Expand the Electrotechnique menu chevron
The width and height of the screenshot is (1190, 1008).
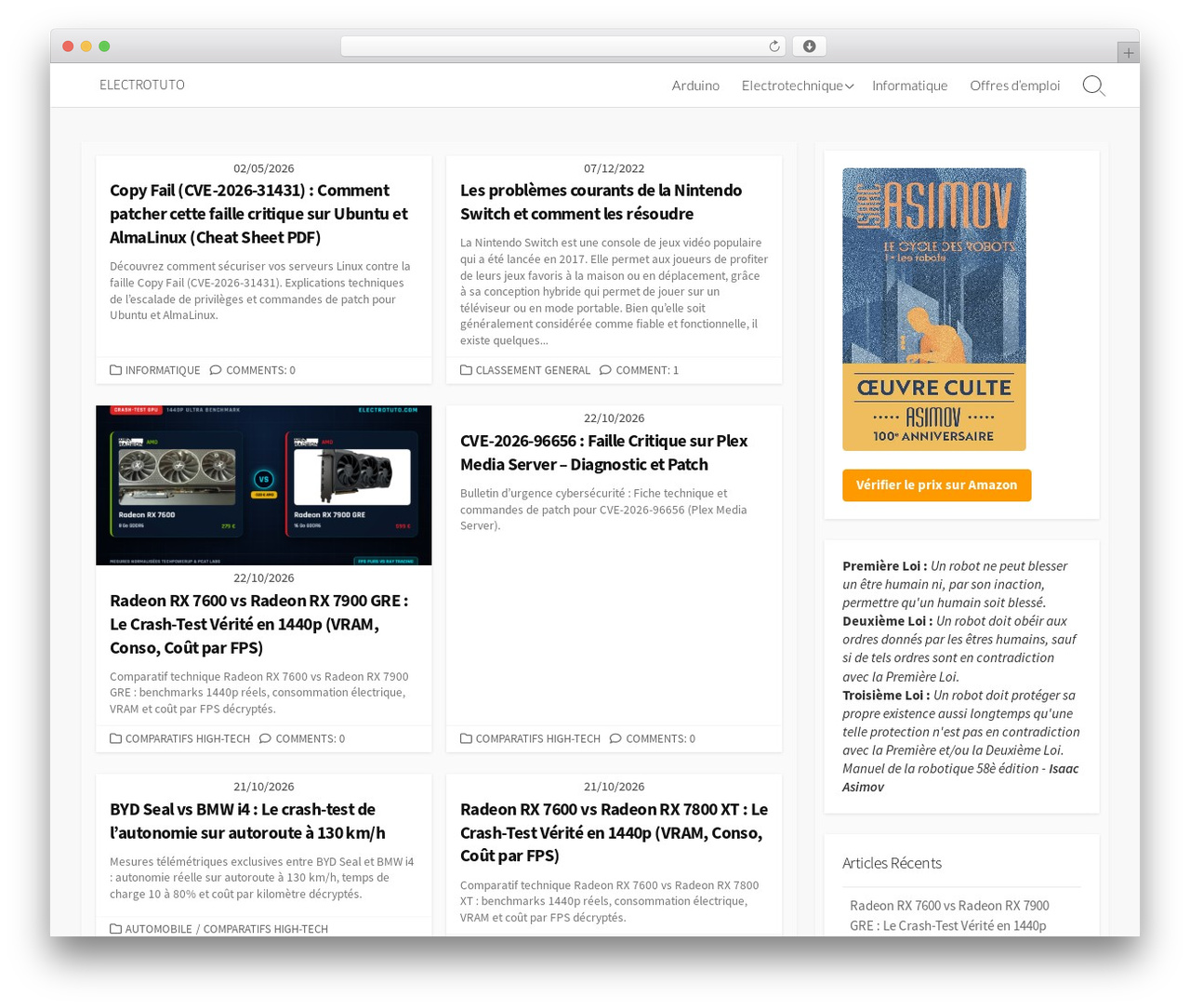click(x=849, y=86)
